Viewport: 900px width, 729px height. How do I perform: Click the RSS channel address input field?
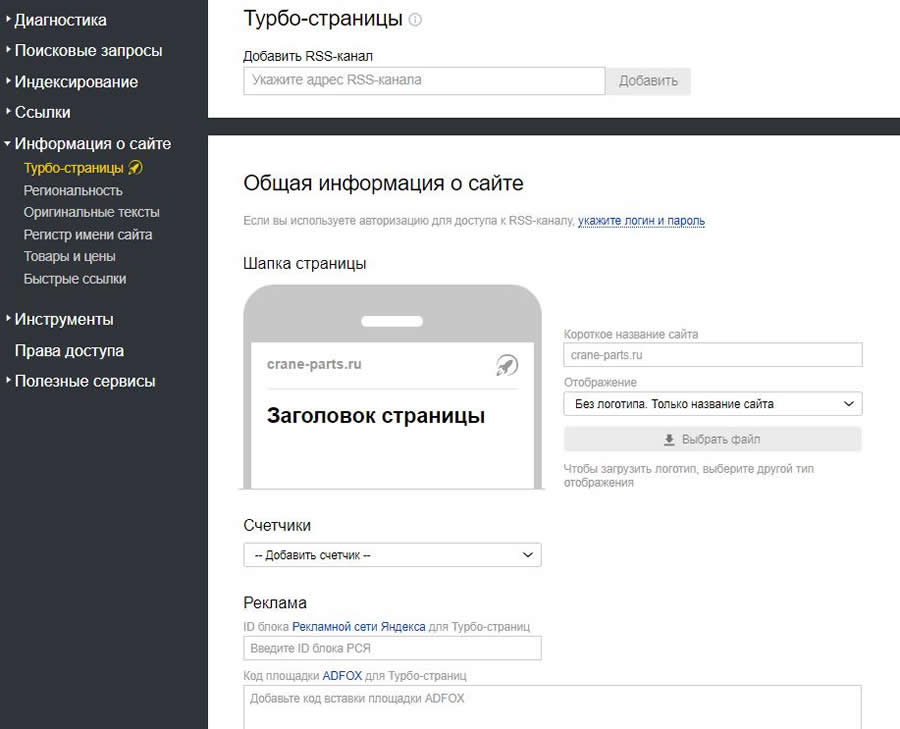pyautogui.click(x=423, y=80)
